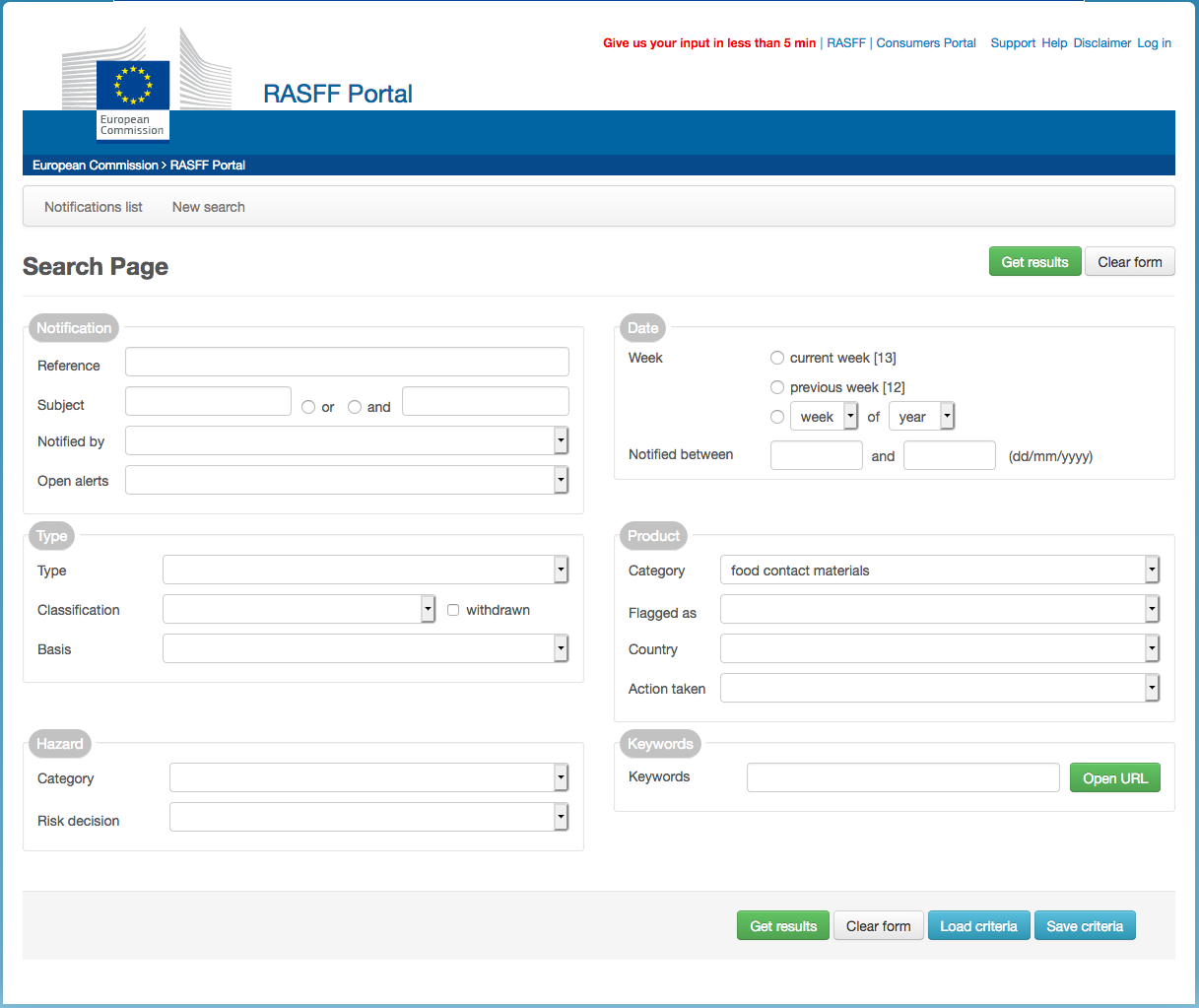The height and width of the screenshot is (1008, 1199).
Task: Open the Consumers Portal link
Action: coord(926,43)
